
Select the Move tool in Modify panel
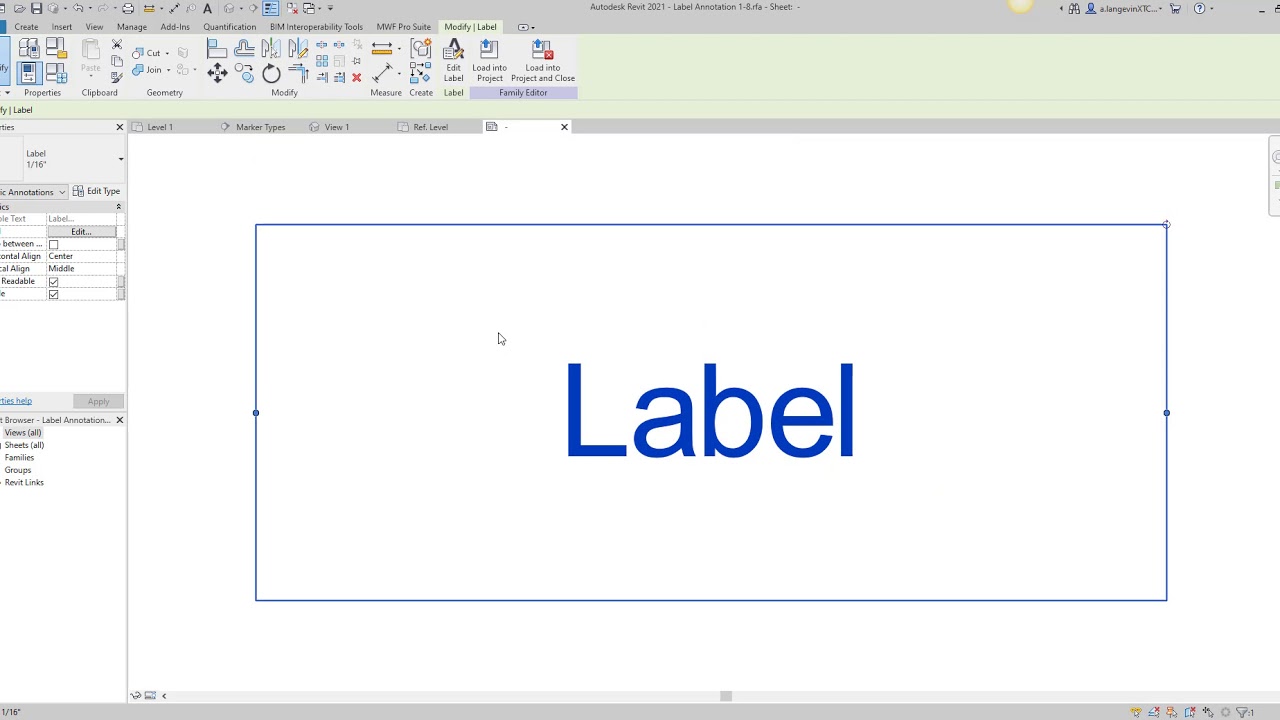(217, 73)
